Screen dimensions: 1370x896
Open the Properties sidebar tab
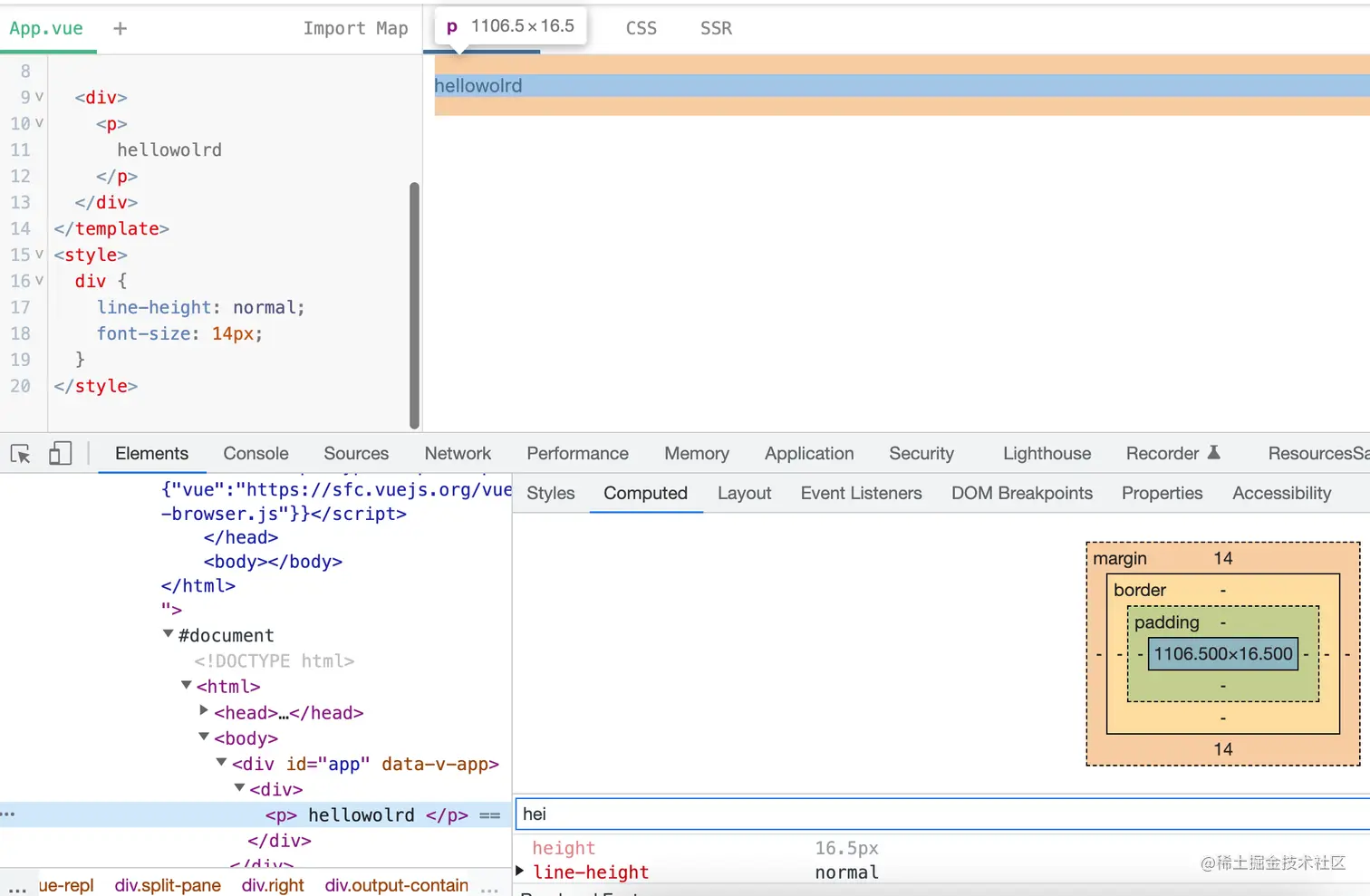(1162, 493)
